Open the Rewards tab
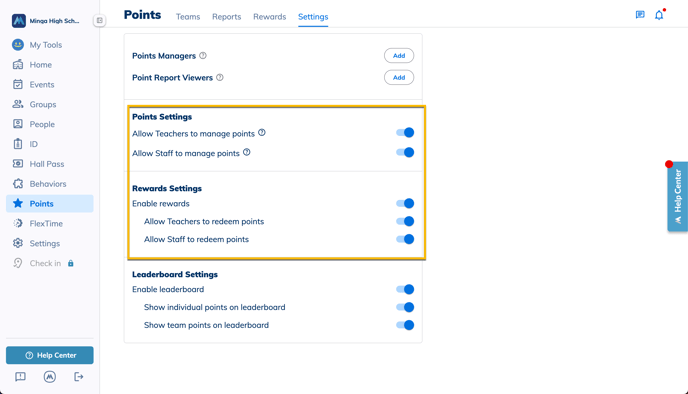The width and height of the screenshot is (688, 394). point(269,17)
